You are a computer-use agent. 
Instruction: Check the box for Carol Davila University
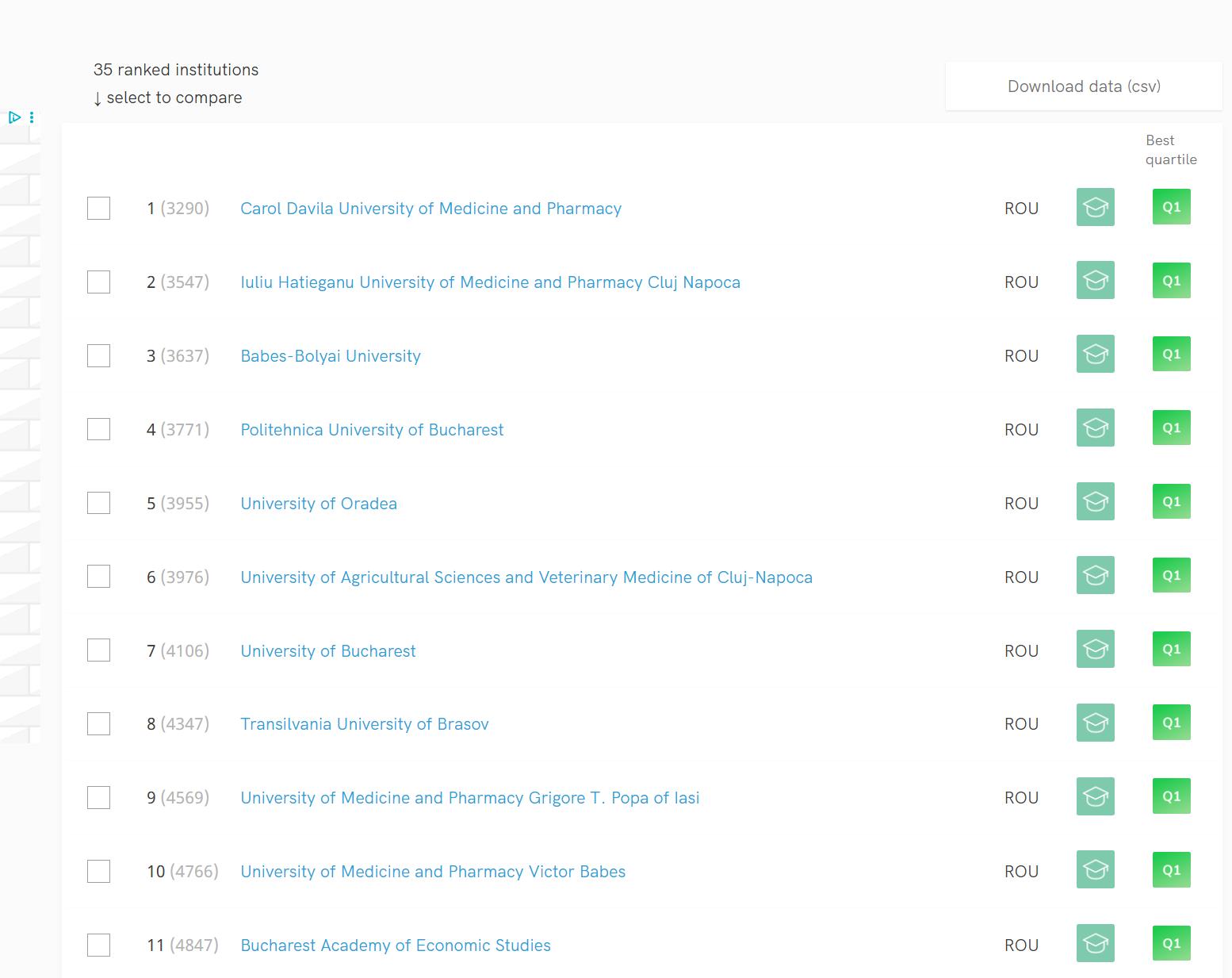pyautogui.click(x=98, y=209)
